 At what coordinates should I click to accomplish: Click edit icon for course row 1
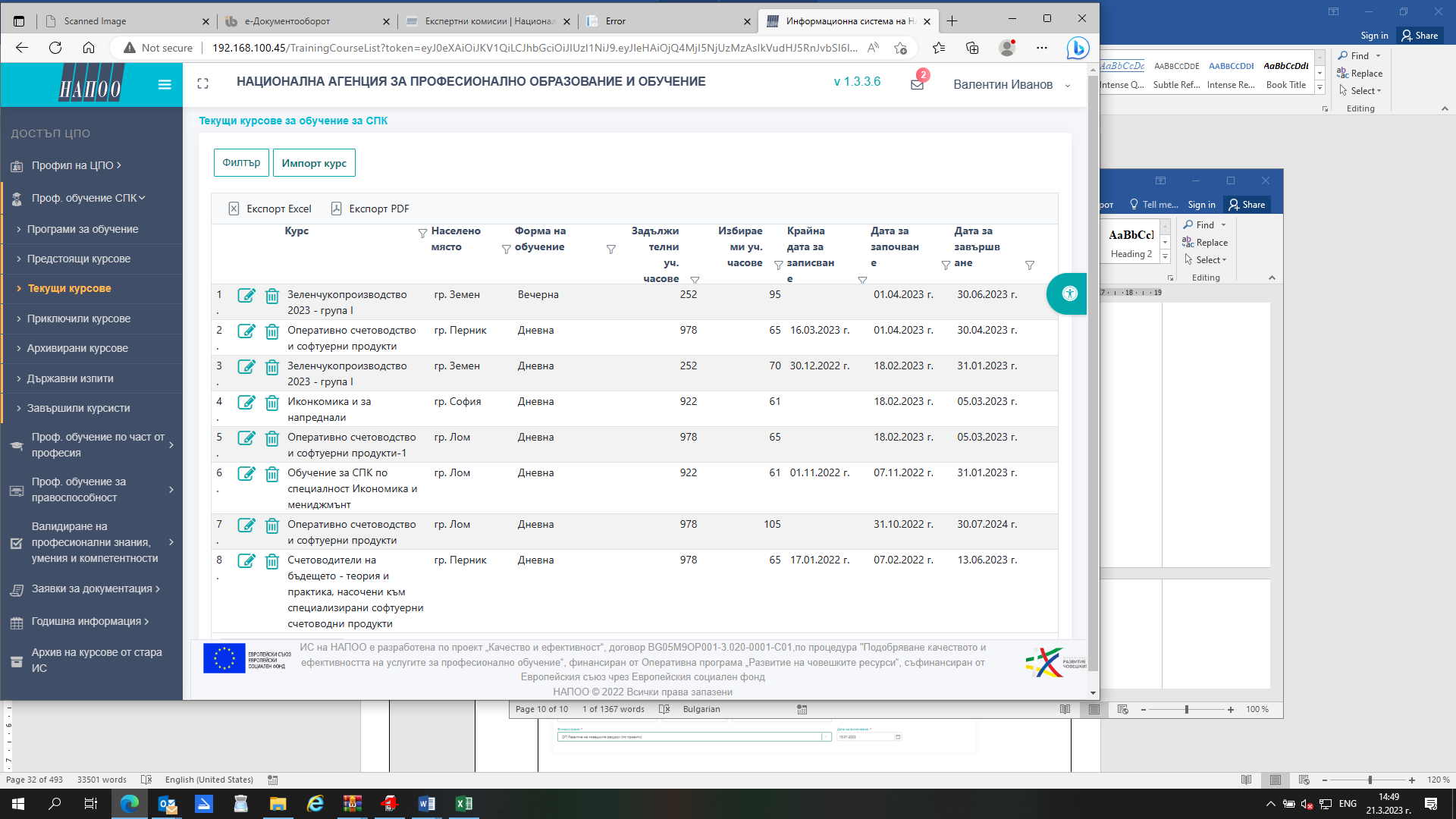246,296
